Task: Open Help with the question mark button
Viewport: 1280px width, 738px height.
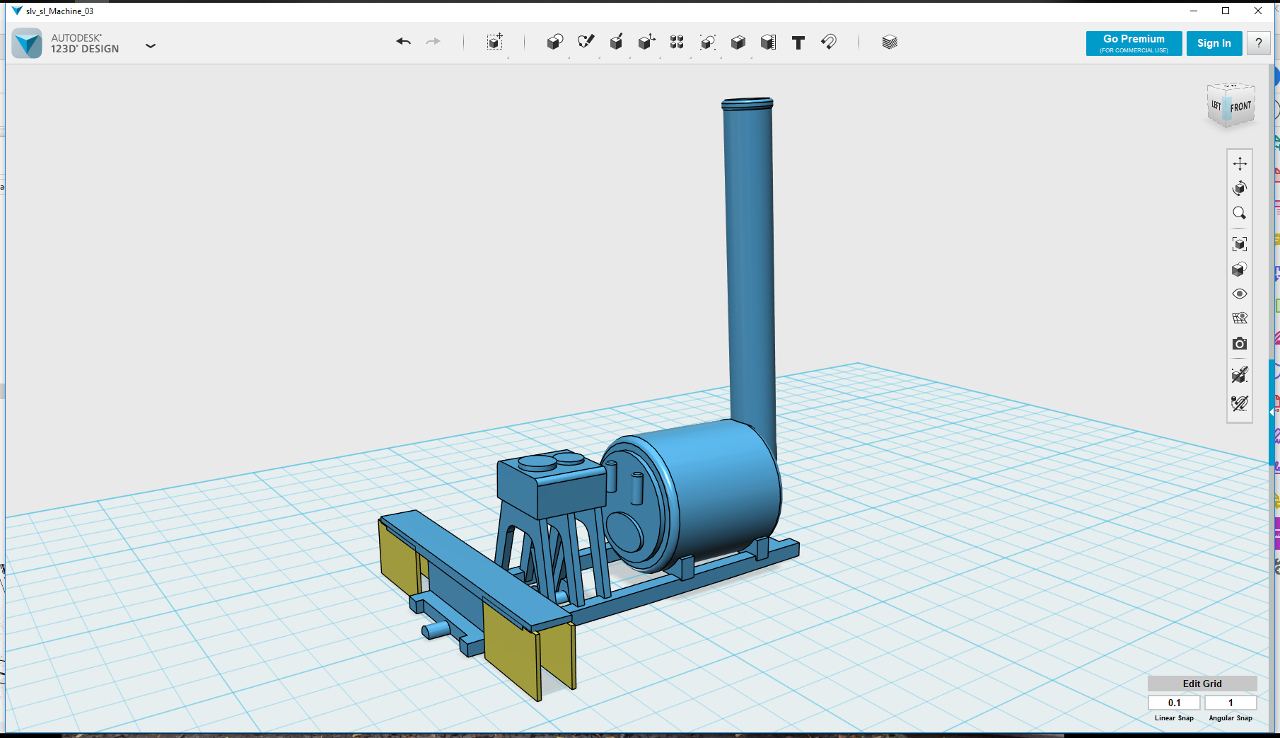Action: [x=1258, y=43]
